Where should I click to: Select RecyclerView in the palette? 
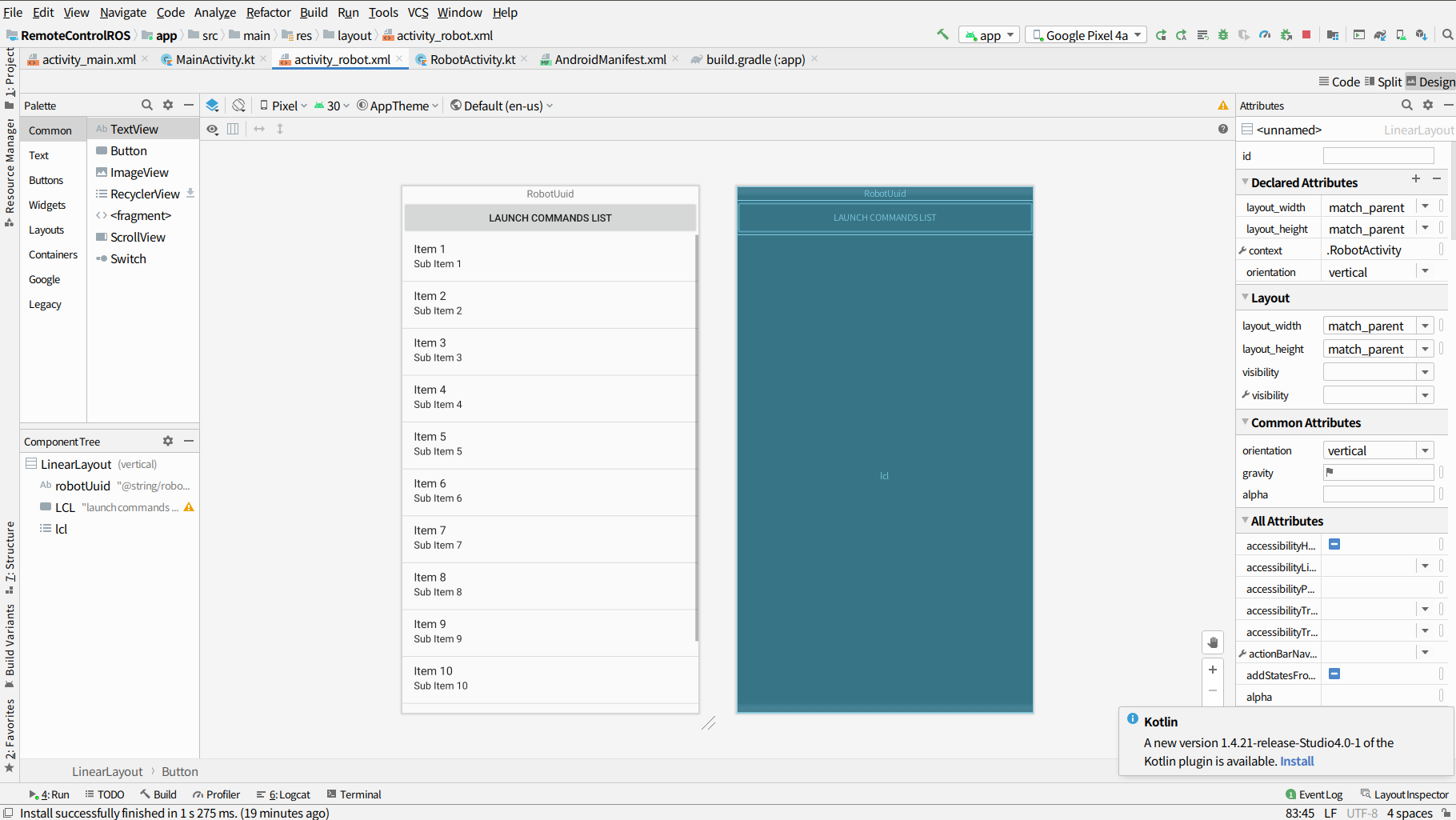(145, 194)
